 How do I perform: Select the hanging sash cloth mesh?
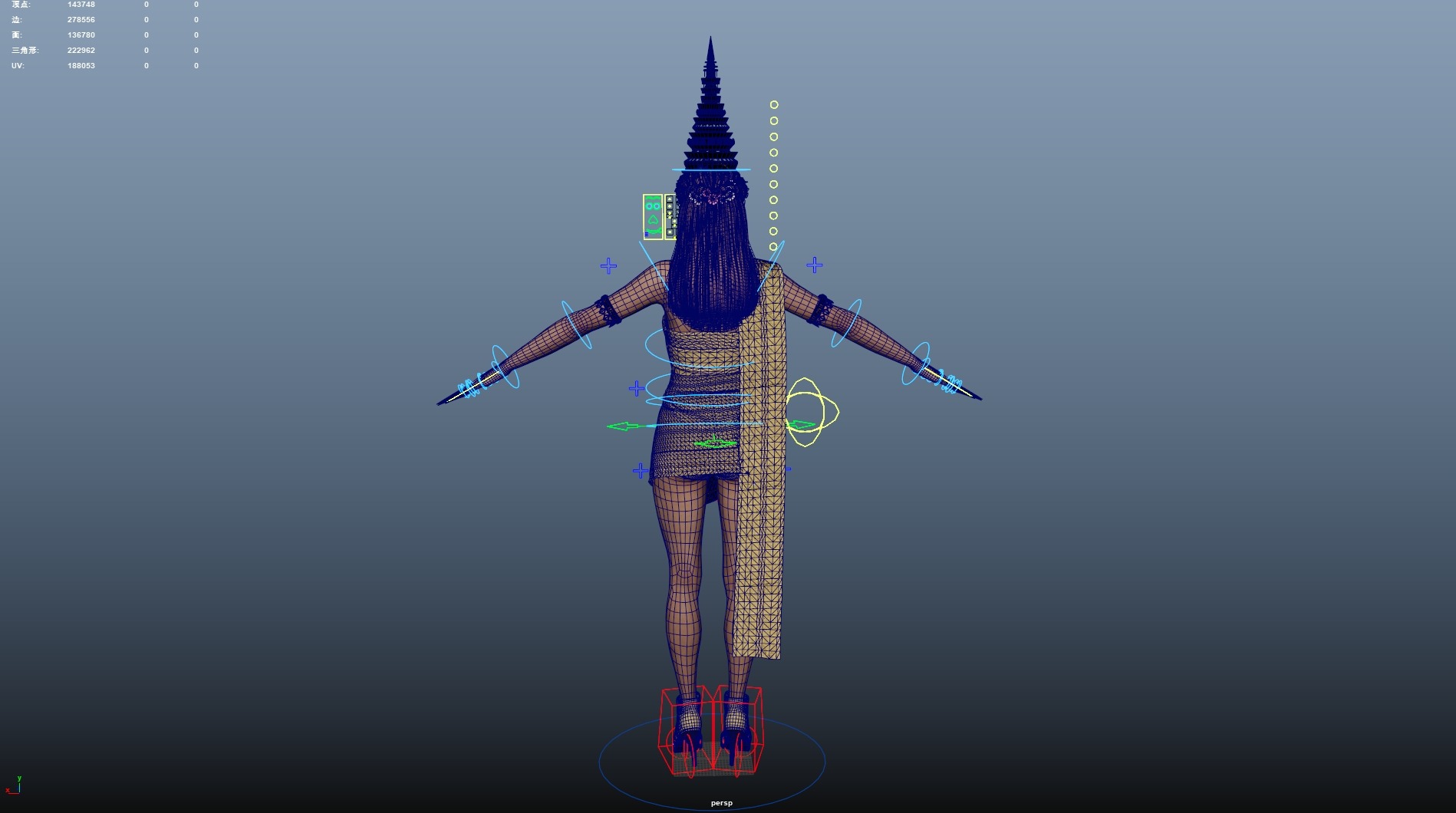click(x=760, y=460)
